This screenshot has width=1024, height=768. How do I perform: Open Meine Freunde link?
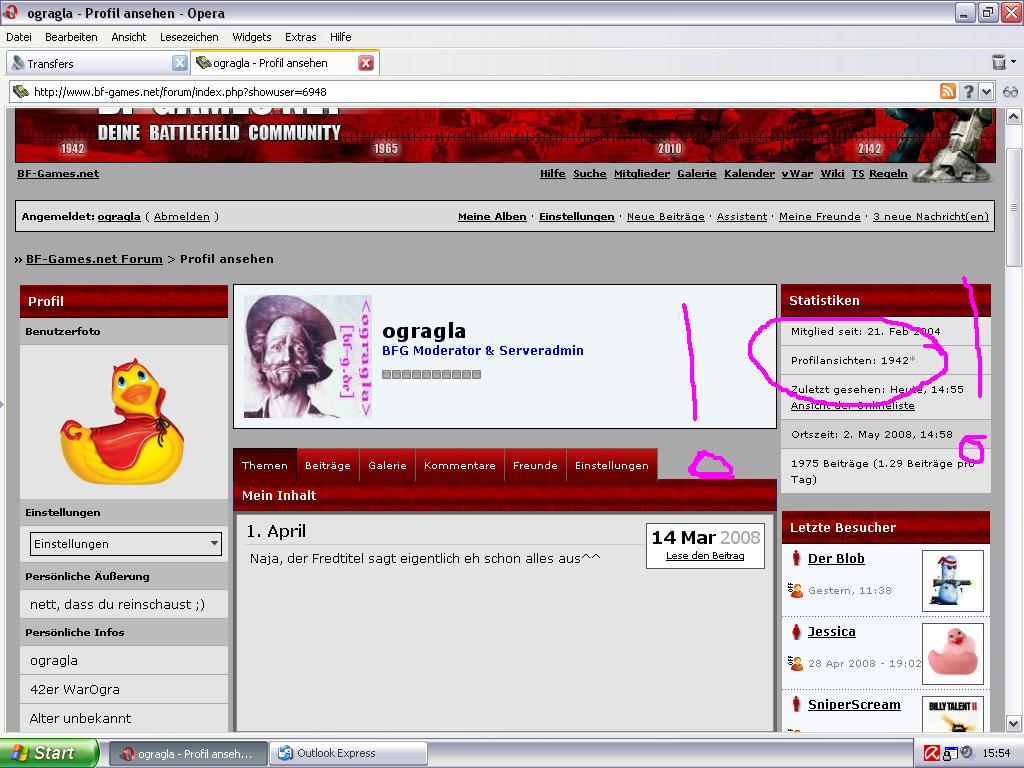pos(820,217)
